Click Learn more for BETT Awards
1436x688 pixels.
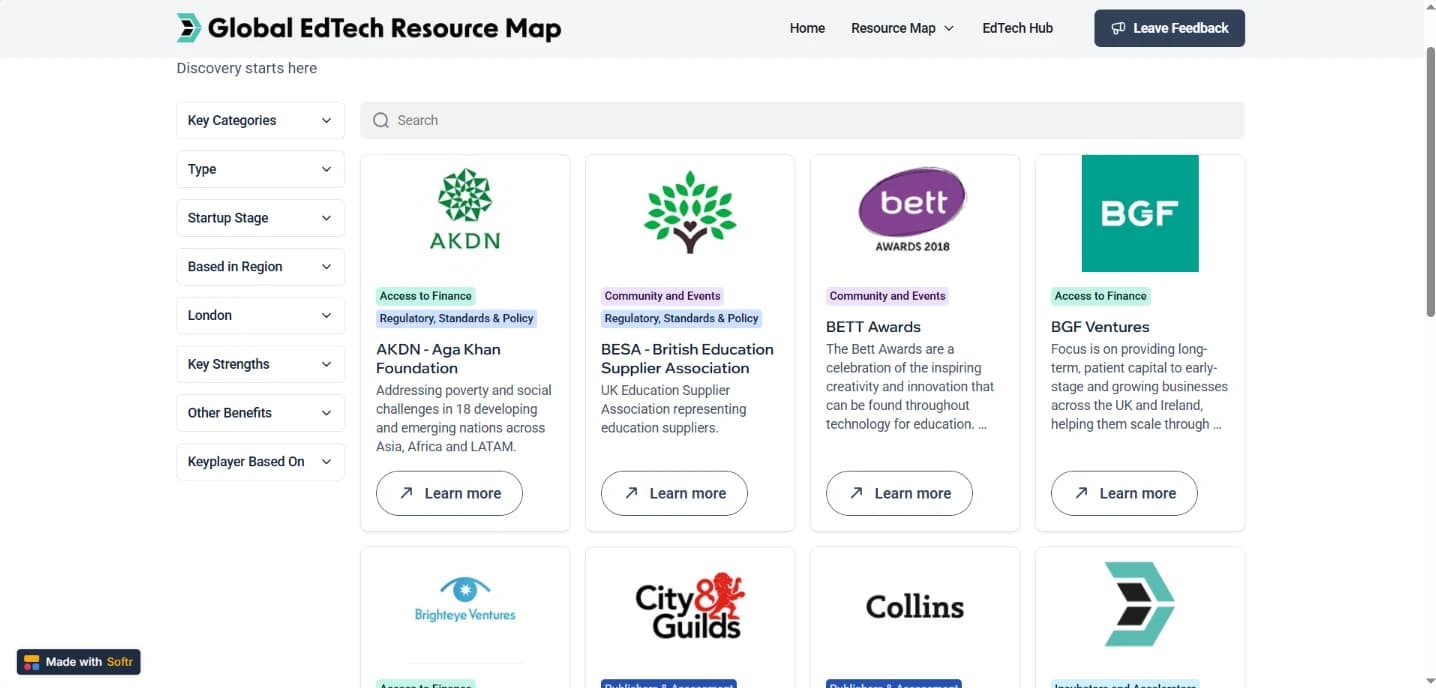pos(899,493)
